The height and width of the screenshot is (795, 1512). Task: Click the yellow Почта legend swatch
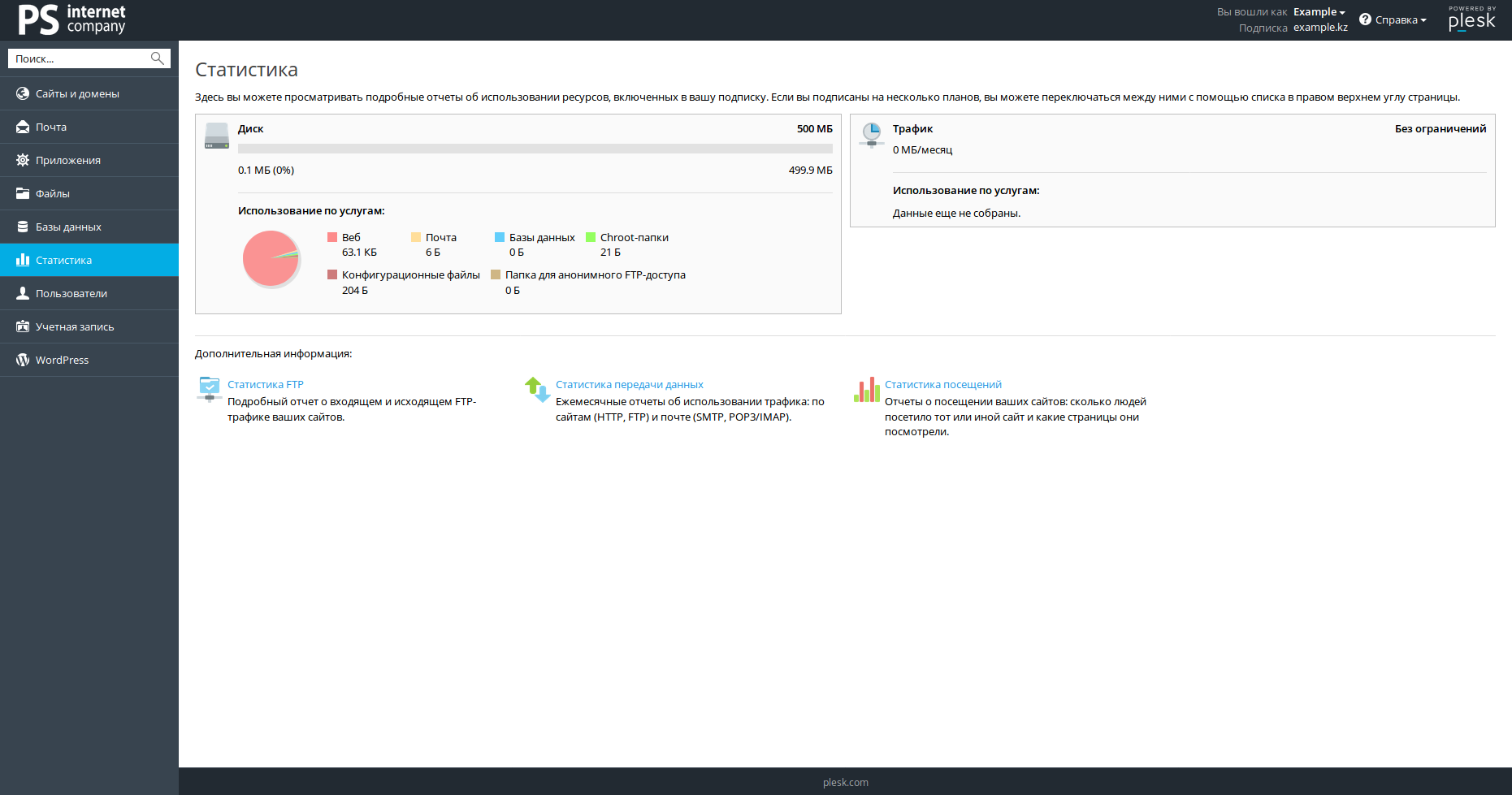coord(416,237)
